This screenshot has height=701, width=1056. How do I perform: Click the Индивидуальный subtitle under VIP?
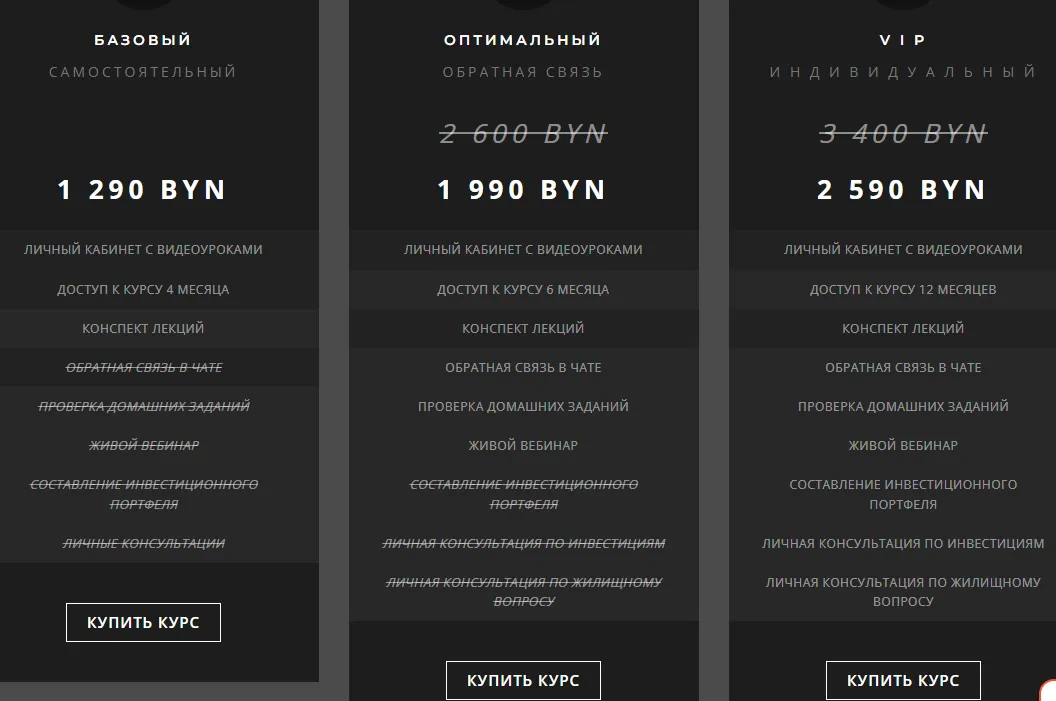tap(902, 72)
